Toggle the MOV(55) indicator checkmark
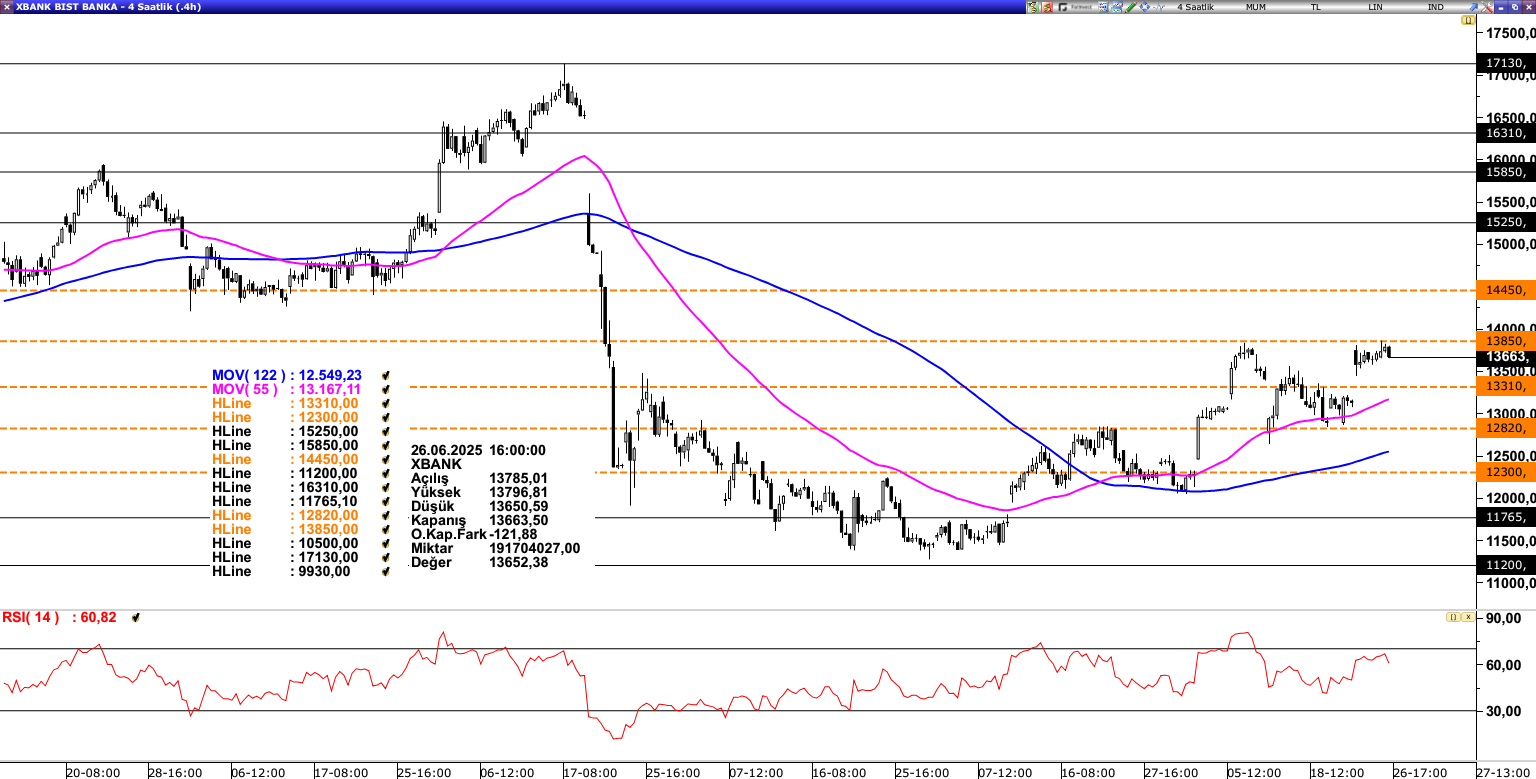1536x779 pixels. pos(386,389)
